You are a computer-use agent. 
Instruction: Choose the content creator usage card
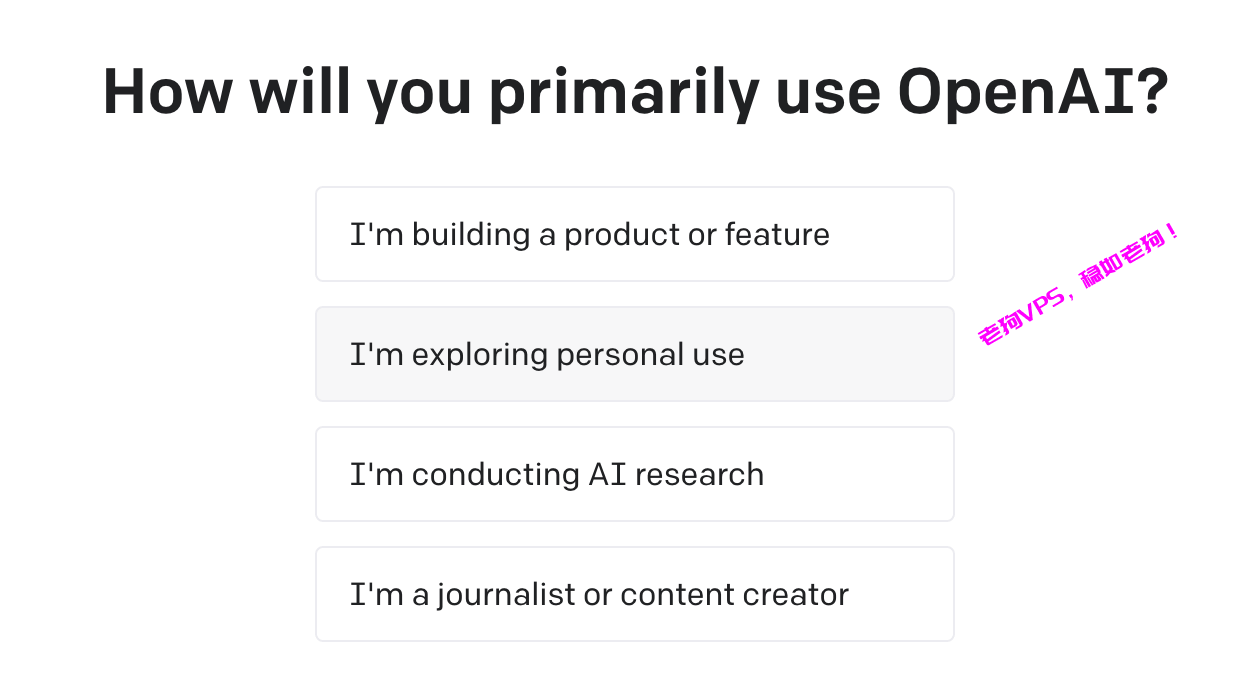(634, 594)
